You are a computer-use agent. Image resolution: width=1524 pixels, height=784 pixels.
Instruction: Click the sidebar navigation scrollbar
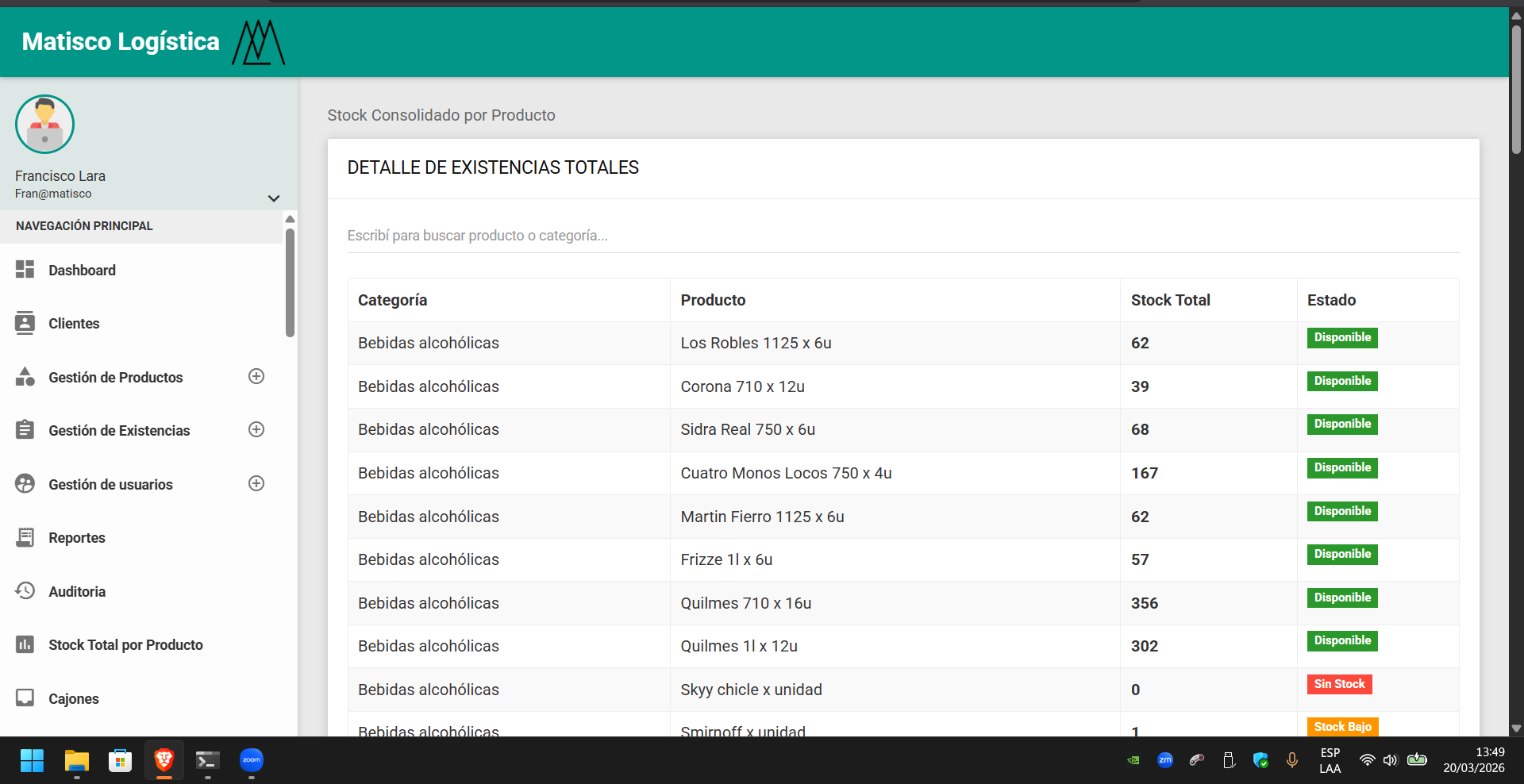[x=290, y=282]
